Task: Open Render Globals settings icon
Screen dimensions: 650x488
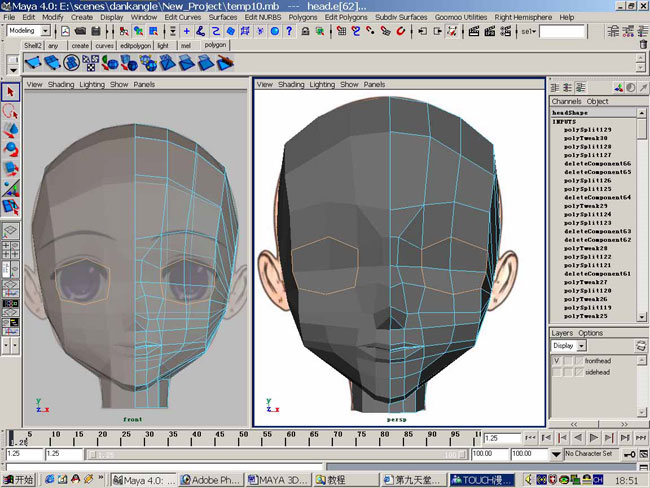Action: pos(505,31)
